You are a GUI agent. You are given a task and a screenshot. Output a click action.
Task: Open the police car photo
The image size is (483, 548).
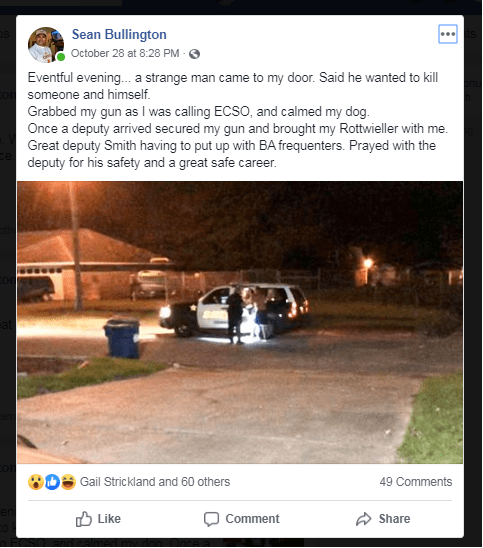click(240, 322)
